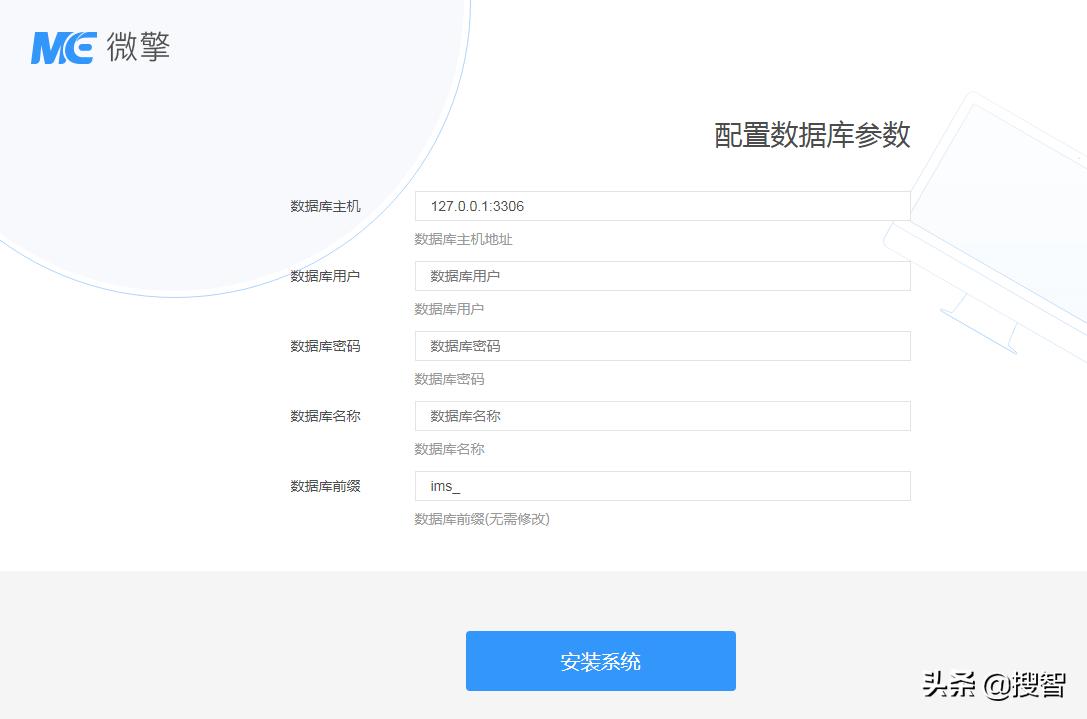Click the 微擎 logo icon

click(x=100, y=47)
